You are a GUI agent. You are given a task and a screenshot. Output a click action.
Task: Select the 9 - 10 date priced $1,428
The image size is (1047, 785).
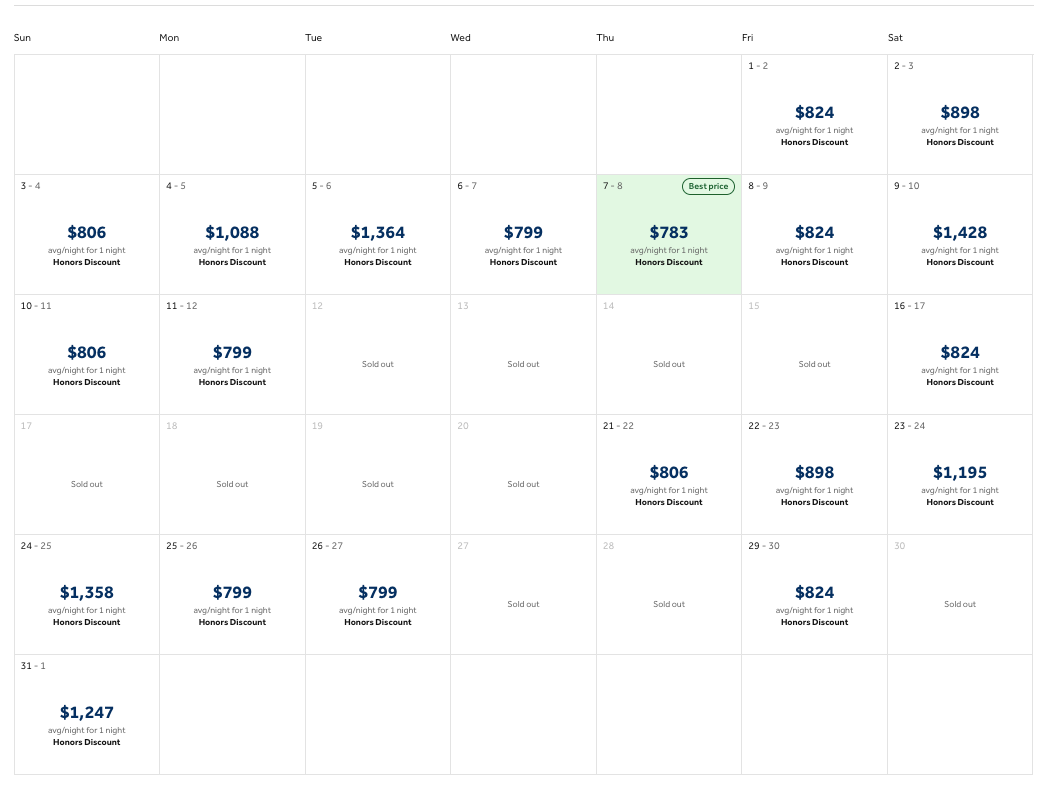pyautogui.click(x=960, y=234)
